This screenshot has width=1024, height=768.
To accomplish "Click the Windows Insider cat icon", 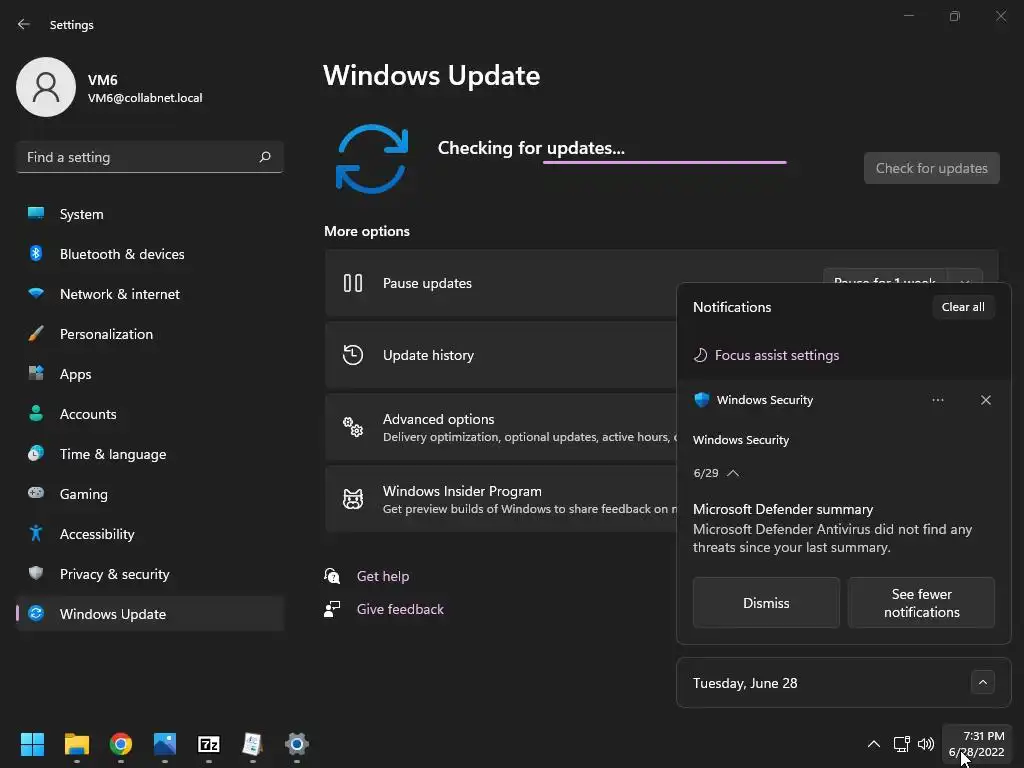I will pyautogui.click(x=353, y=499).
